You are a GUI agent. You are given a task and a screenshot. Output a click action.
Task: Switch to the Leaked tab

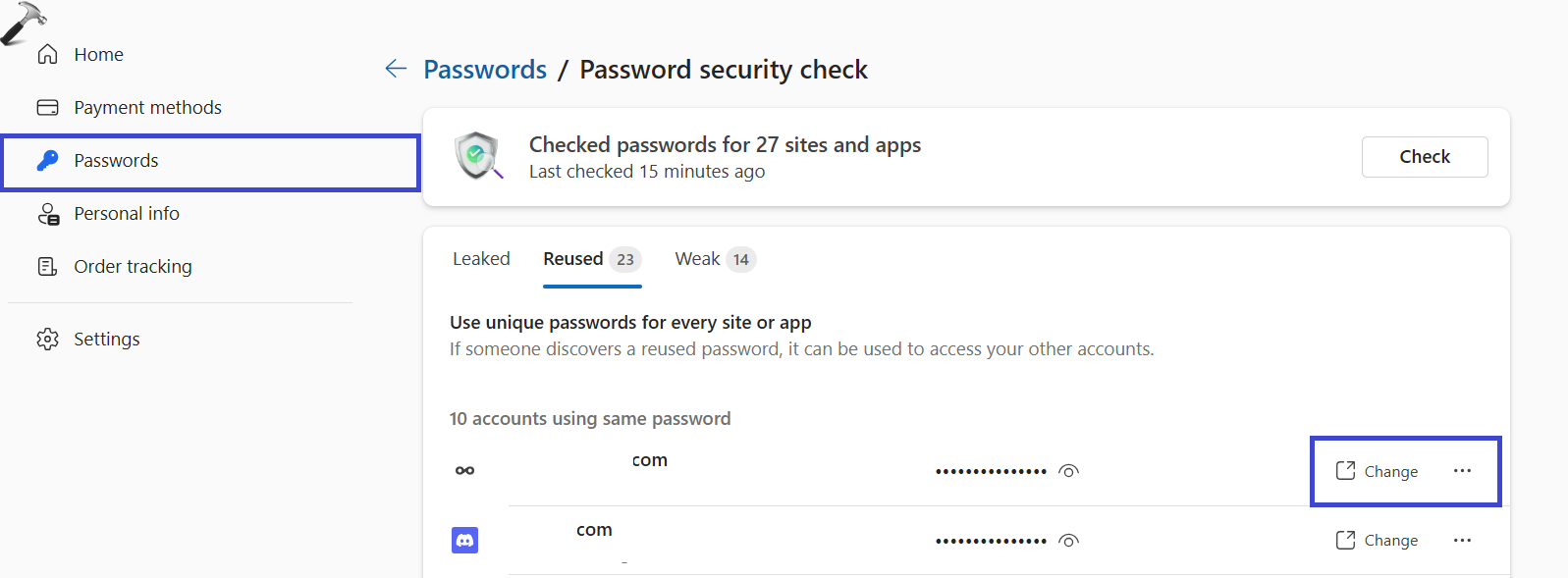[481, 259]
